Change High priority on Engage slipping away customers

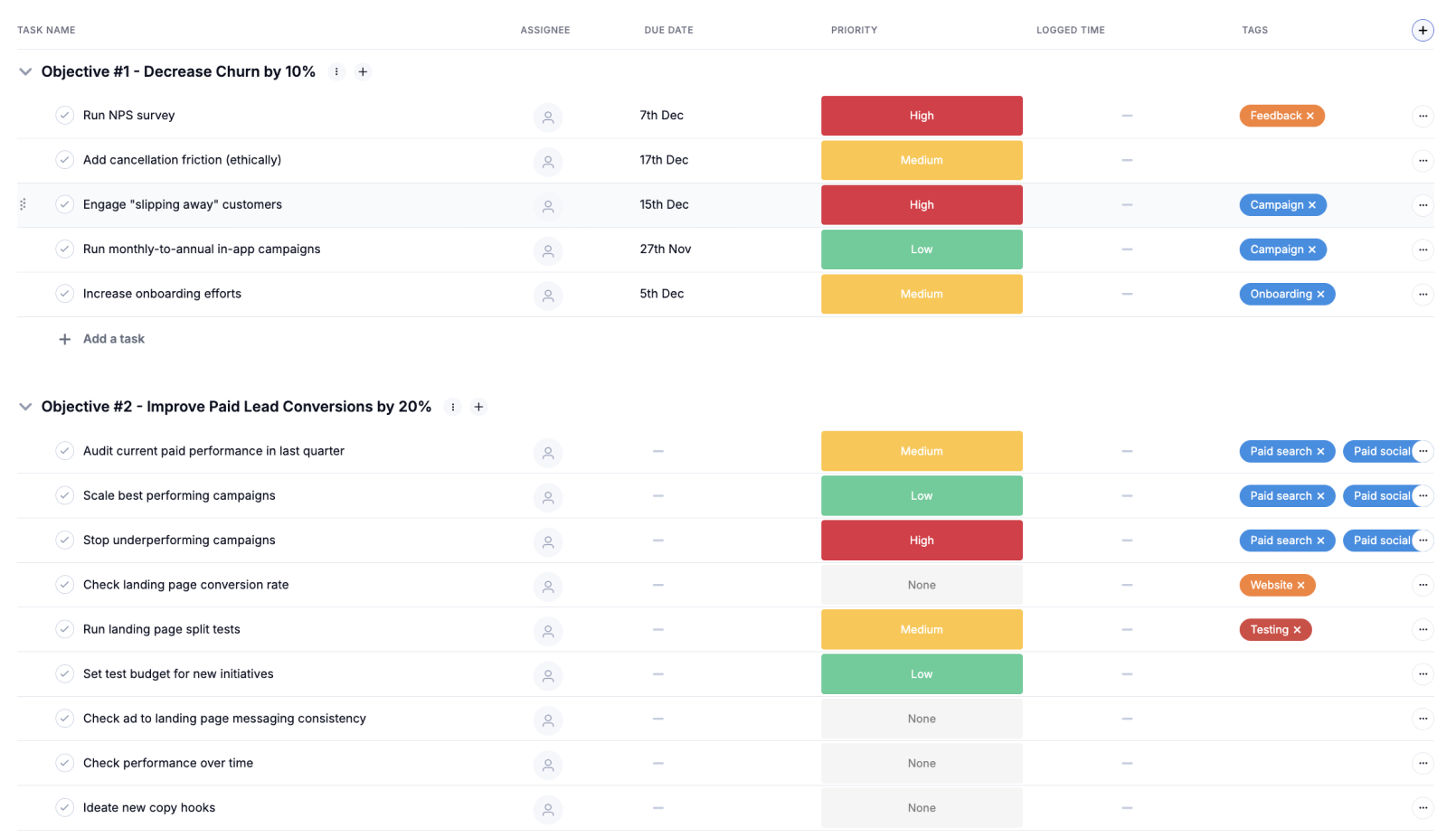(922, 205)
